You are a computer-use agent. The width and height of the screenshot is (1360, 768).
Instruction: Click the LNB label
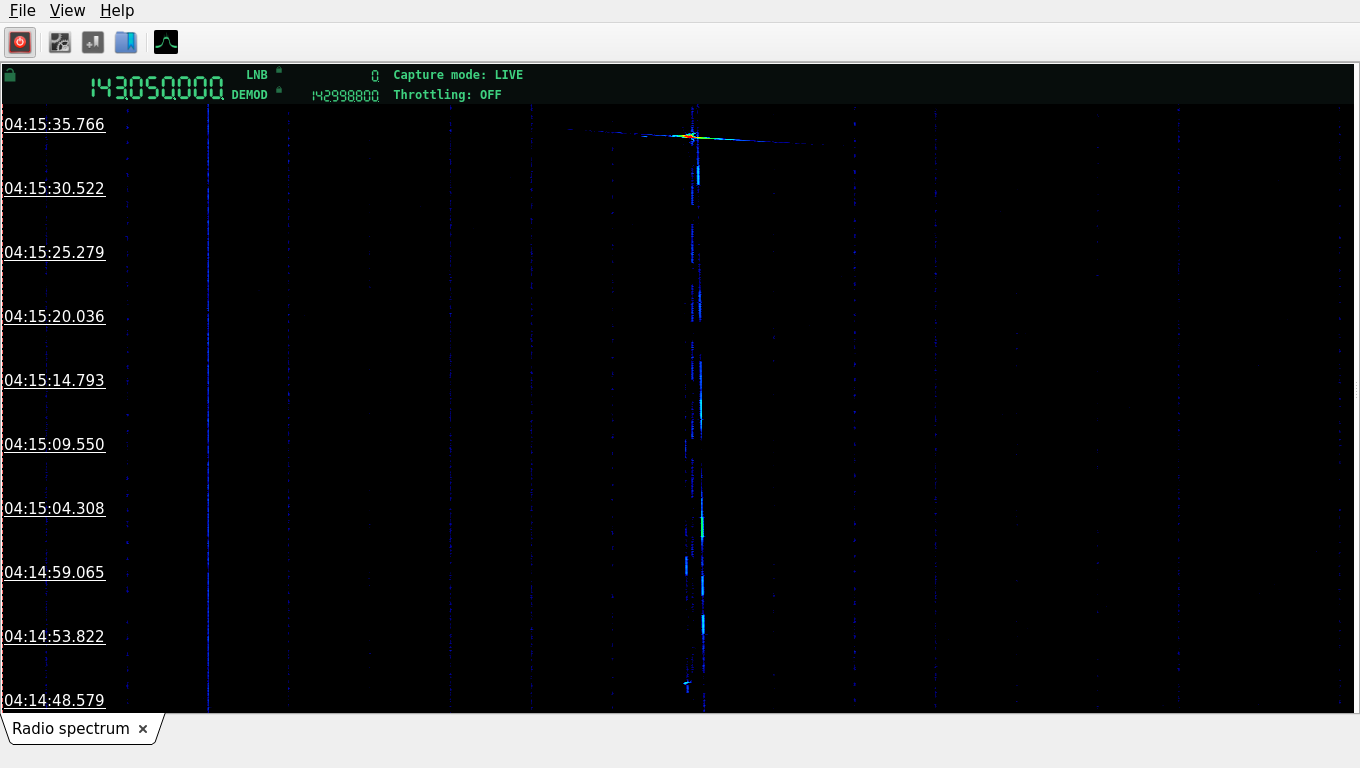point(257,75)
